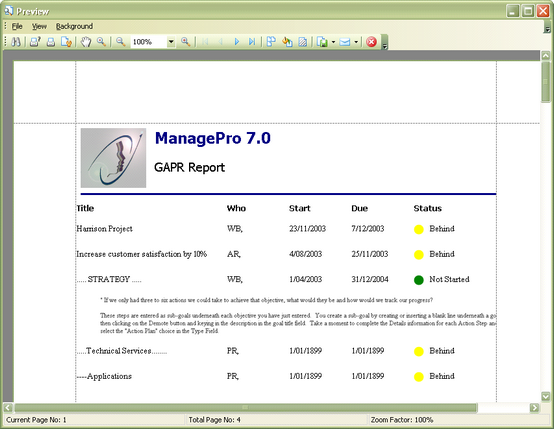Image resolution: width=554 pixels, height=429 pixels.
Task: Click 'Total Page No: 4' in status bar
Action: (214, 420)
